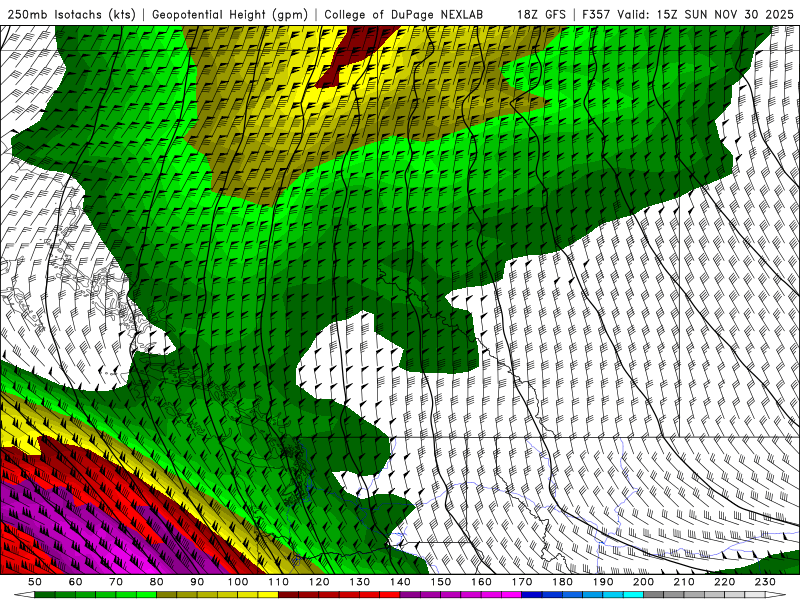Click the '160' value on the color scale
800x600 pixels.
pos(481,582)
